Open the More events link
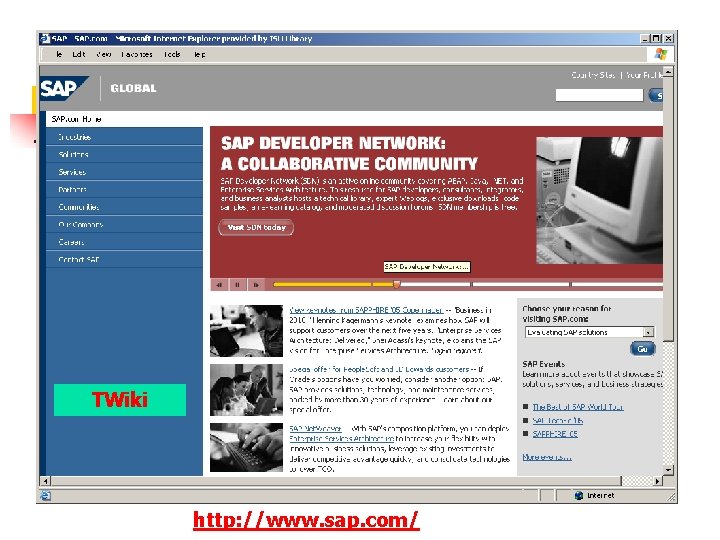This screenshot has width=720, height=540. tap(547, 457)
